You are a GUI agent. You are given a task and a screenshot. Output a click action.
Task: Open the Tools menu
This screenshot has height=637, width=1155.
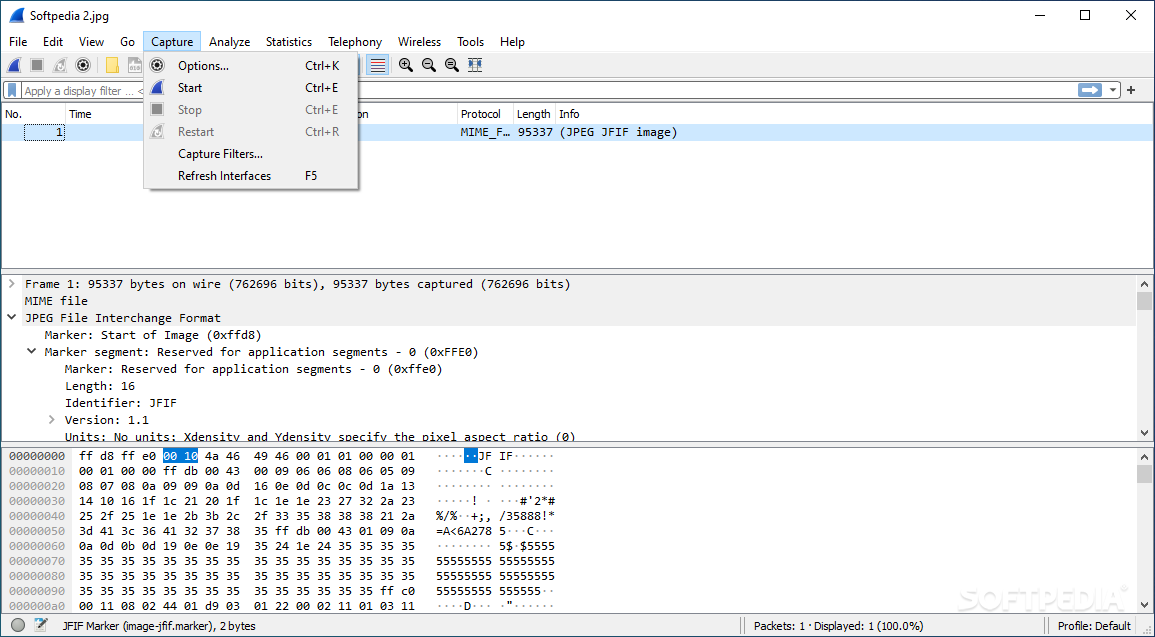point(471,42)
